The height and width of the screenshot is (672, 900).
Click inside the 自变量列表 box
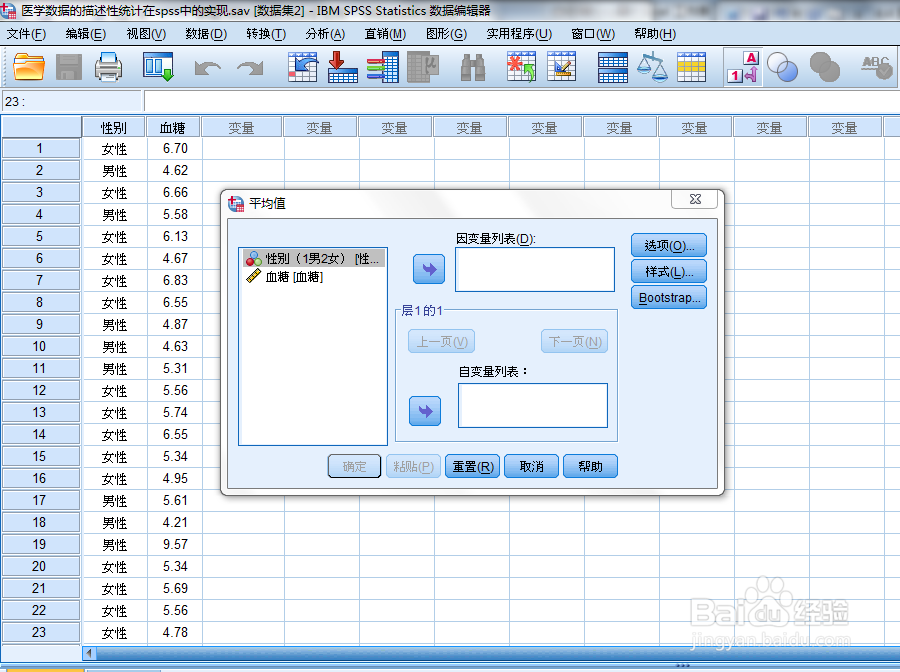pos(533,405)
